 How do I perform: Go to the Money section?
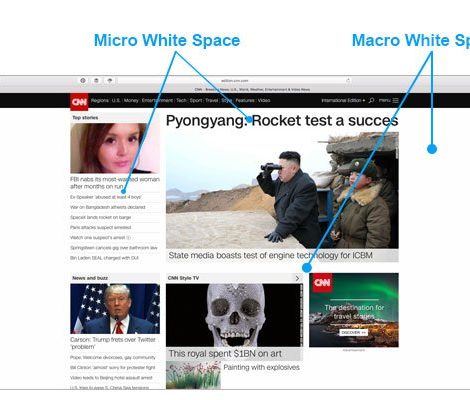(131, 100)
